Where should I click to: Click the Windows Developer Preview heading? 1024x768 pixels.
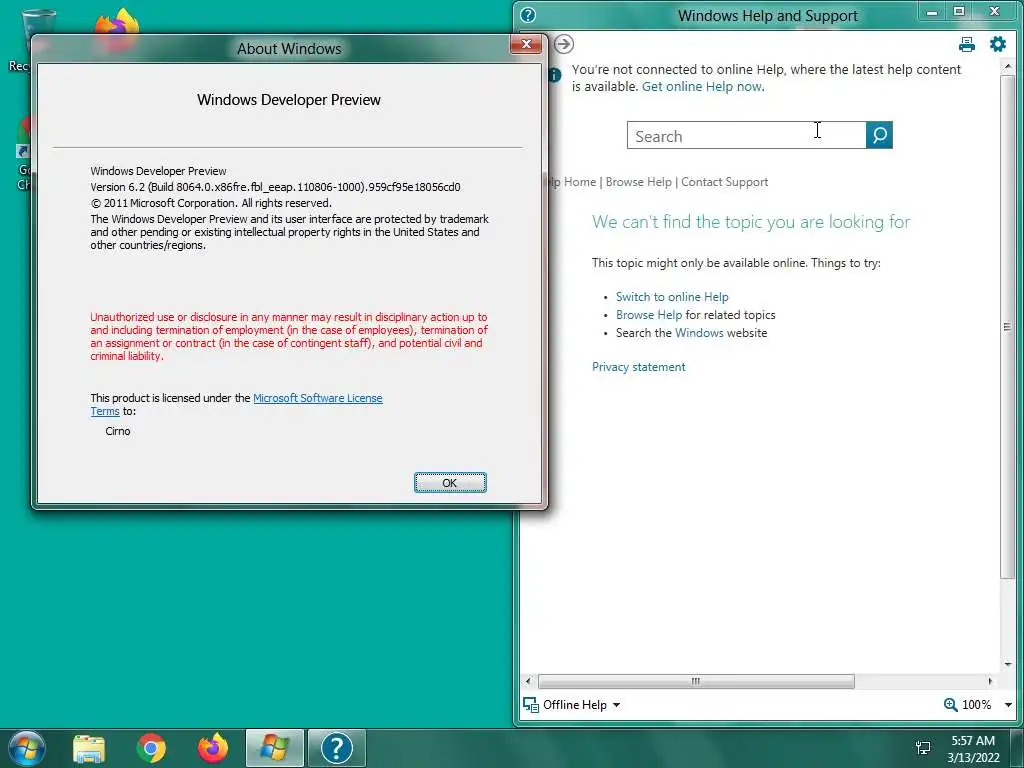[289, 100]
